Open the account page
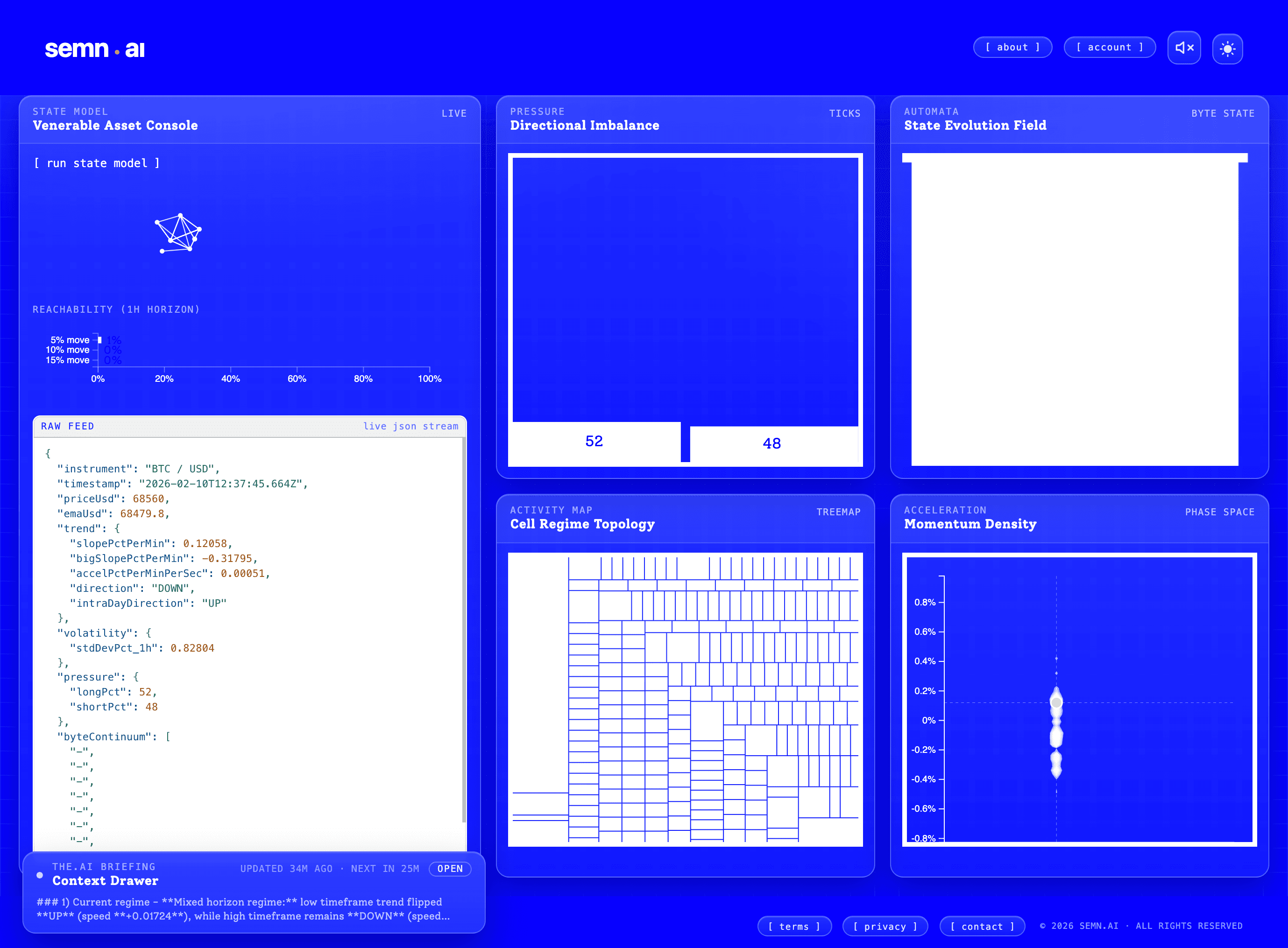Screen dimensions: 1288x948 coord(1109,47)
